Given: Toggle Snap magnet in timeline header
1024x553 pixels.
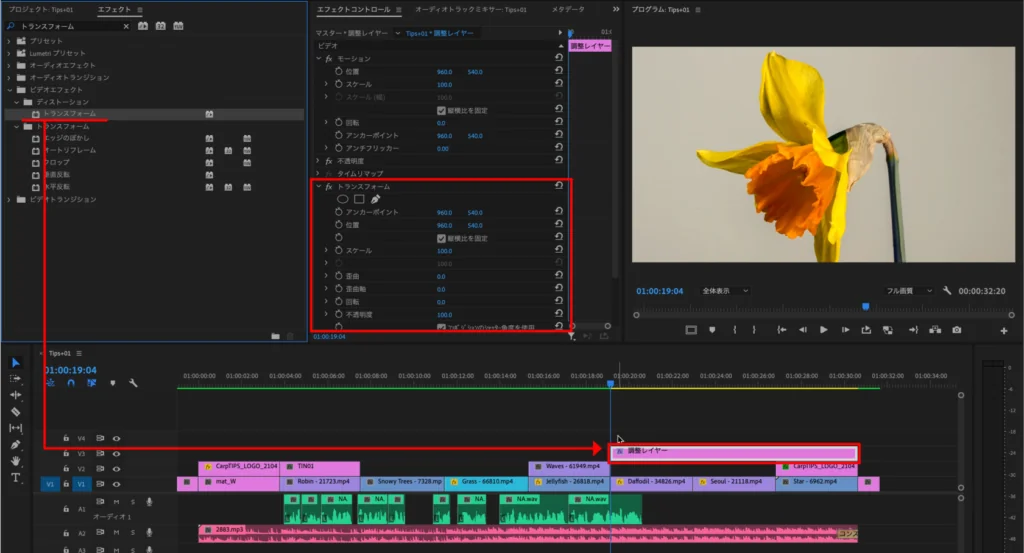Looking at the screenshot, I should 71,383.
